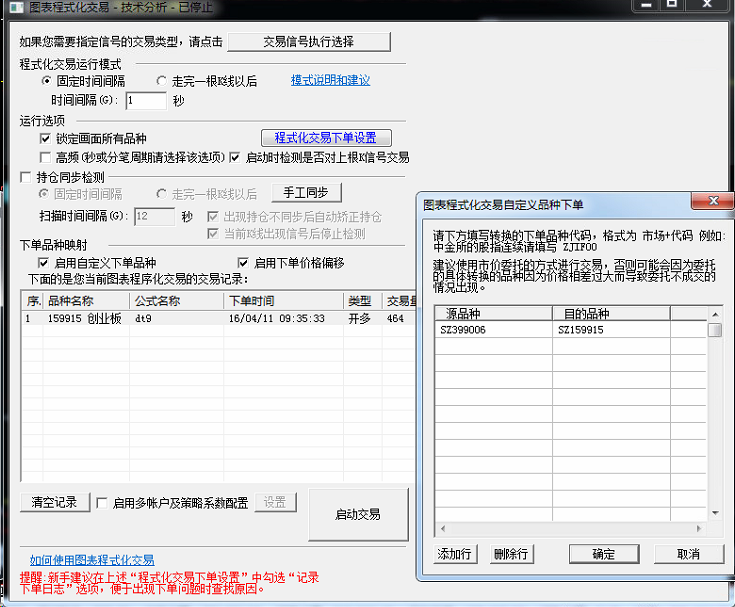Enable the 高频 high-frequency checkbox
Viewport: 735px width, 607px height.
[x=45, y=157]
